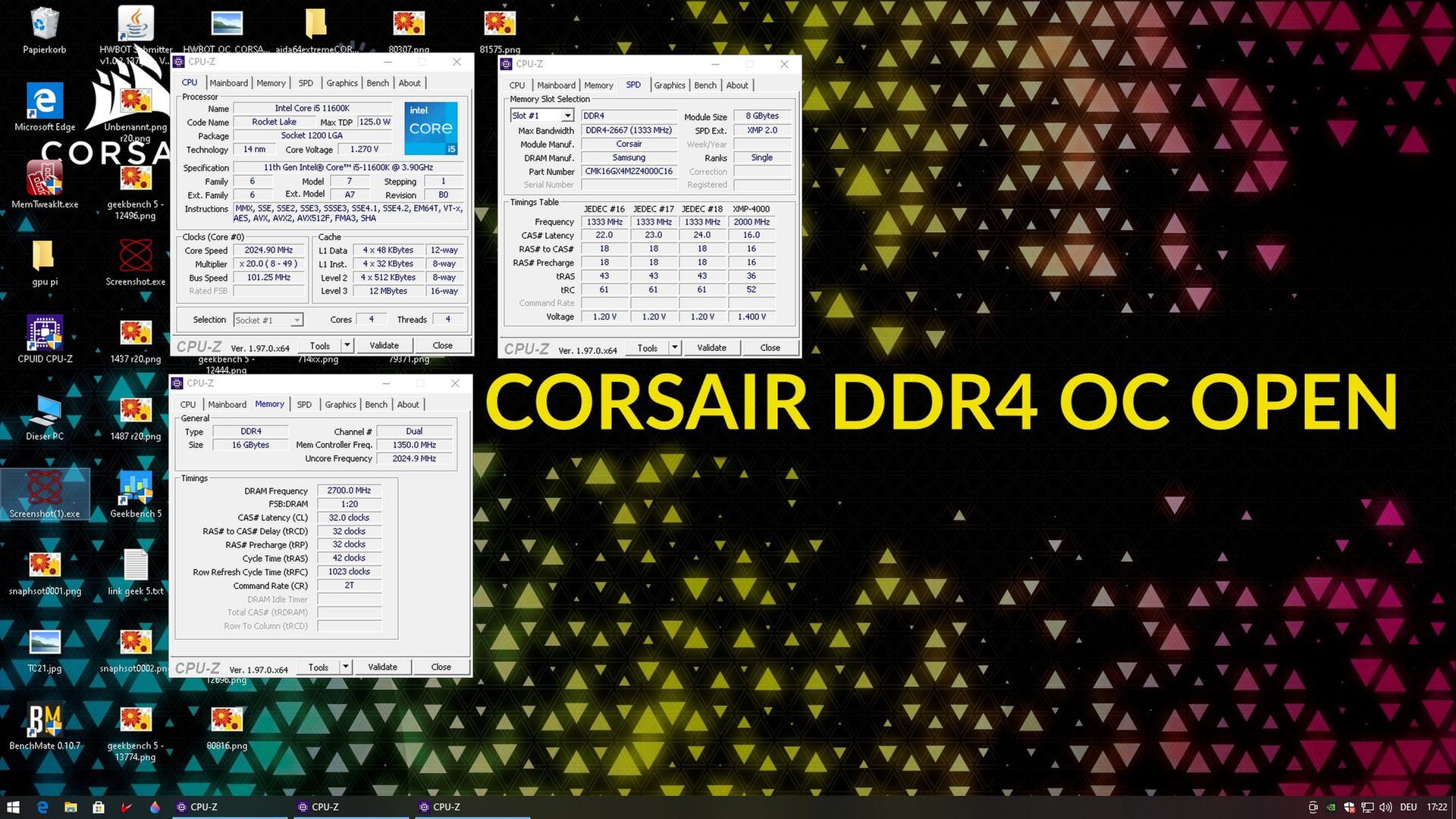Viewport: 1456px width, 819px height.
Task: Click the CAS# Latency 32.0 clocks value
Action: point(349,518)
